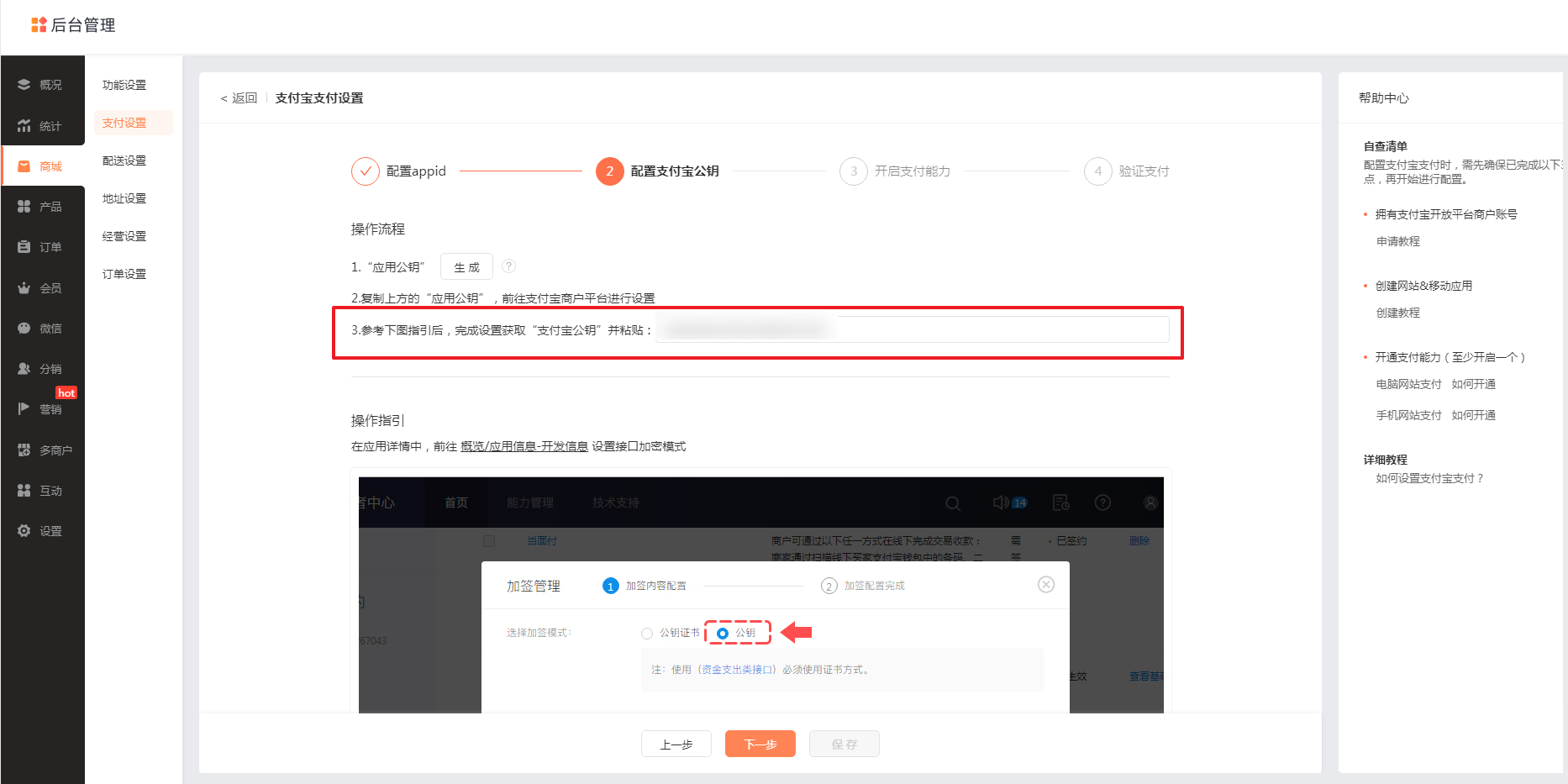Open the 微信 WeChat sidebar icon
The height and width of the screenshot is (784, 1568).
(24, 329)
